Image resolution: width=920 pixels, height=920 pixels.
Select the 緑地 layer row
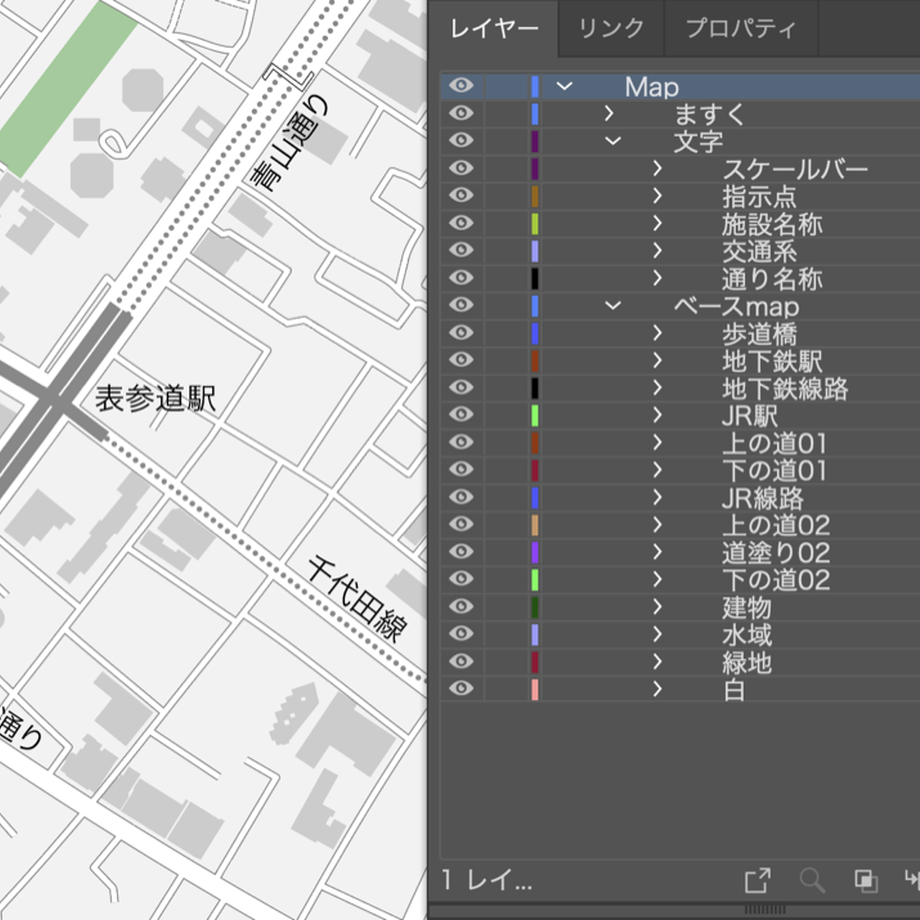pyautogui.click(x=681, y=662)
